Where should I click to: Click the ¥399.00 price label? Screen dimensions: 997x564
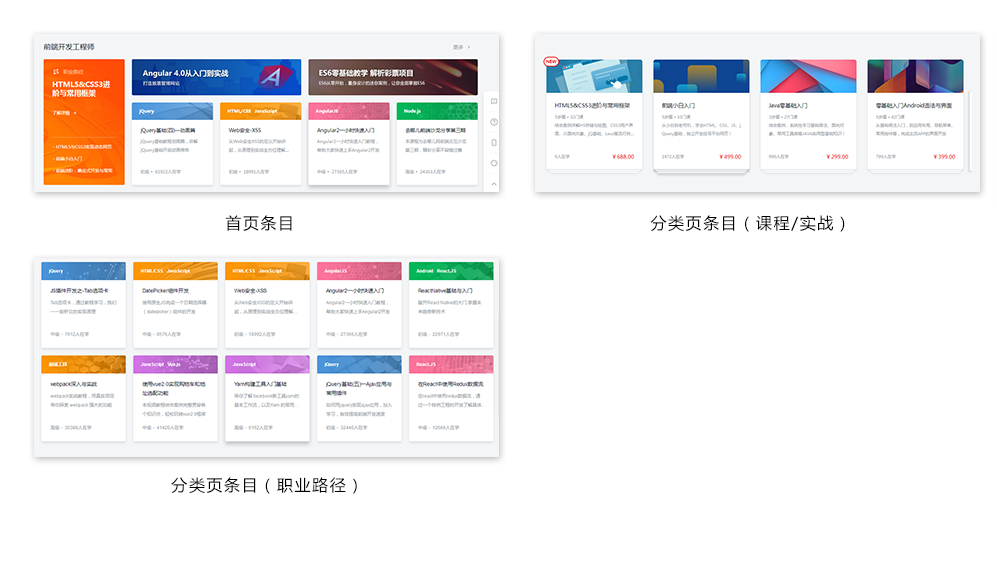944,156
